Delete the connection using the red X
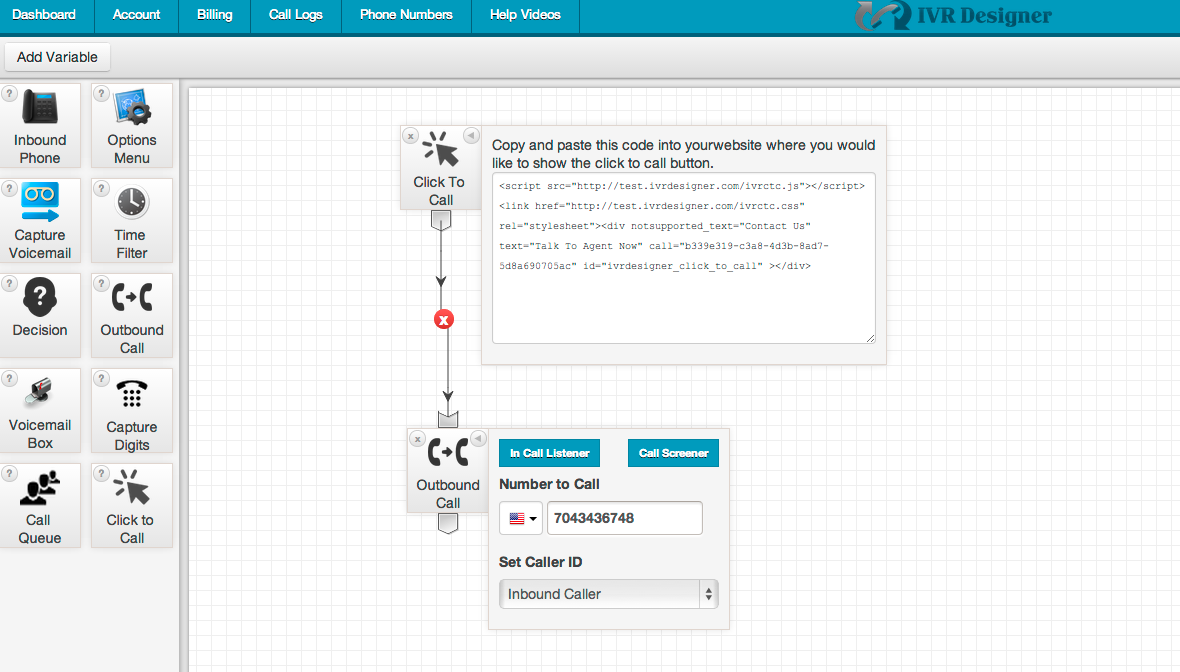Screen dimensions: 1180x672 click(444, 320)
